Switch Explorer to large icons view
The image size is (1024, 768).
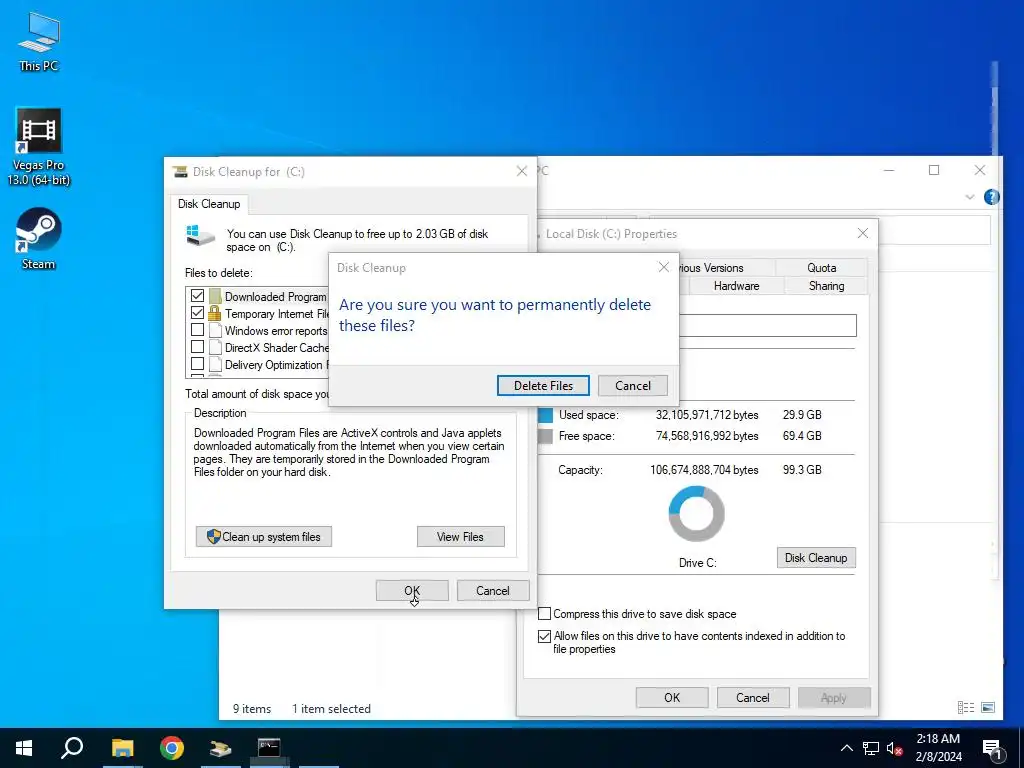coord(988,707)
